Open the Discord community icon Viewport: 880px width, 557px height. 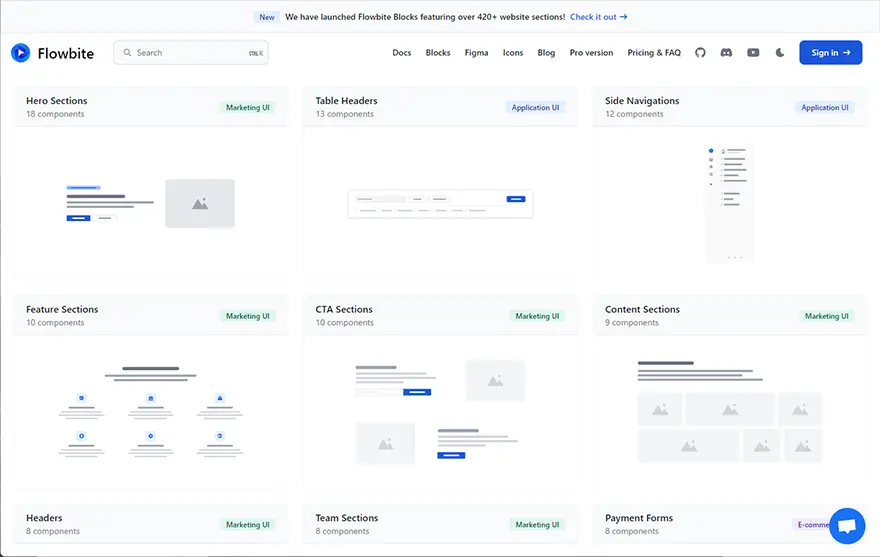coord(726,53)
